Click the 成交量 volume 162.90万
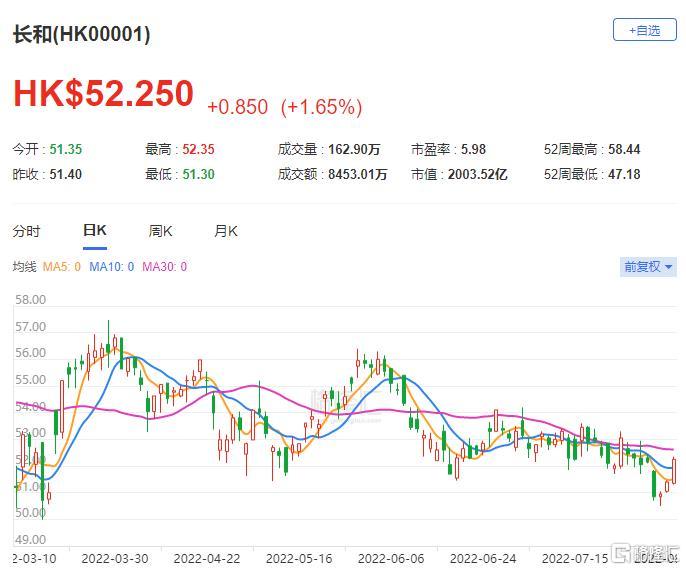Screen dimensions: 686x570 (354, 149)
